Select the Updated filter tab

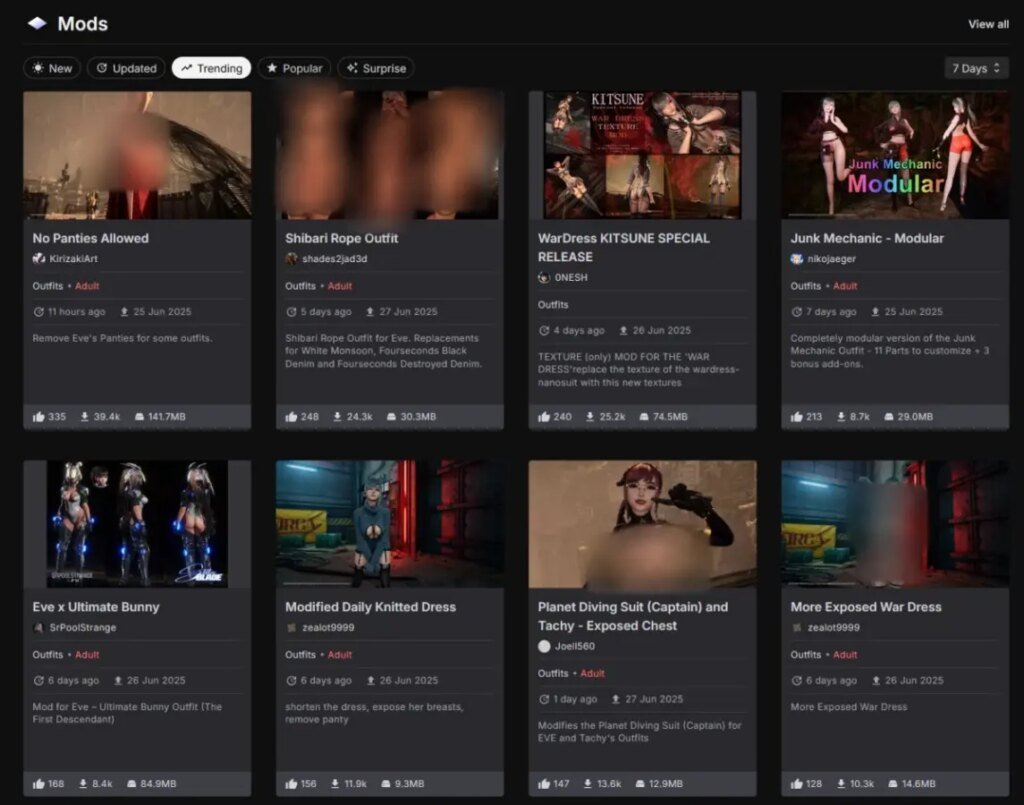click(x=126, y=68)
